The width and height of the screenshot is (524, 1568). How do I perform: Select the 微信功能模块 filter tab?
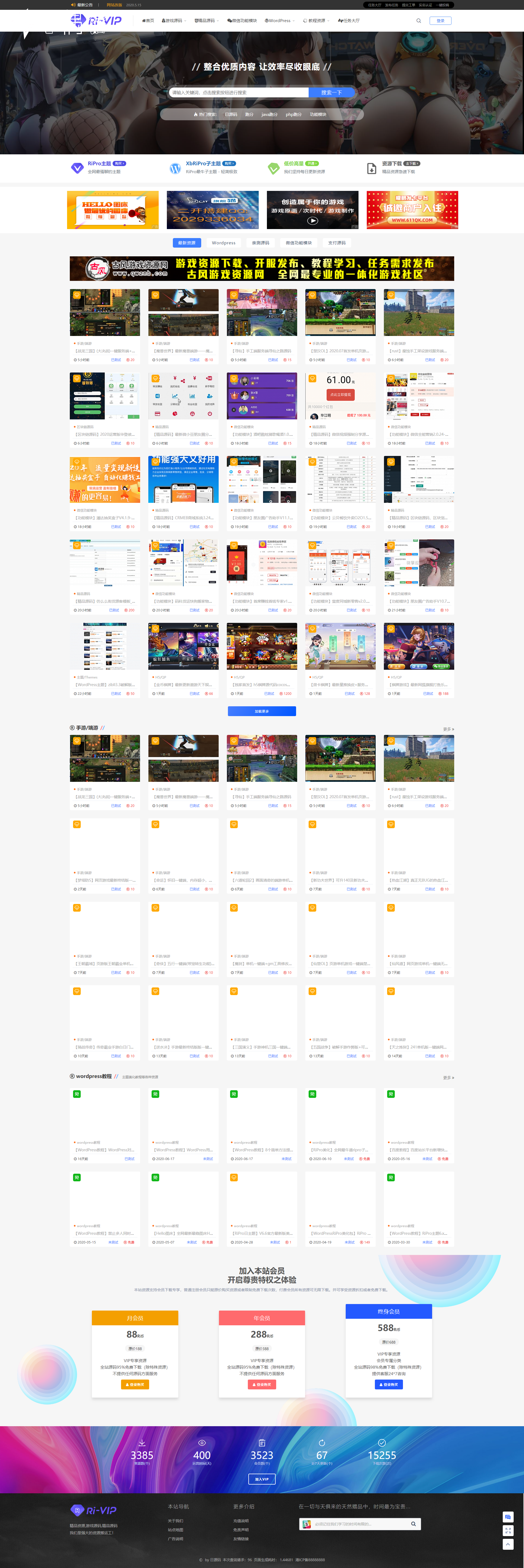point(299,243)
